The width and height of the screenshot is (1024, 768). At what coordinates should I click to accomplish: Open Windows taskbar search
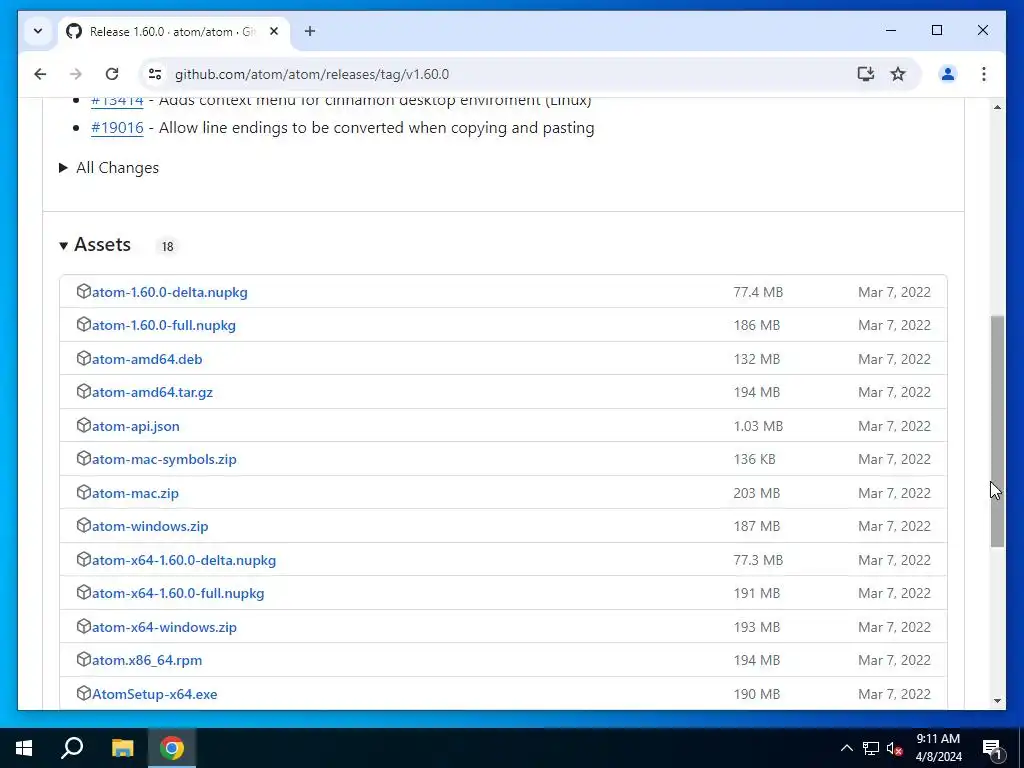coord(72,748)
